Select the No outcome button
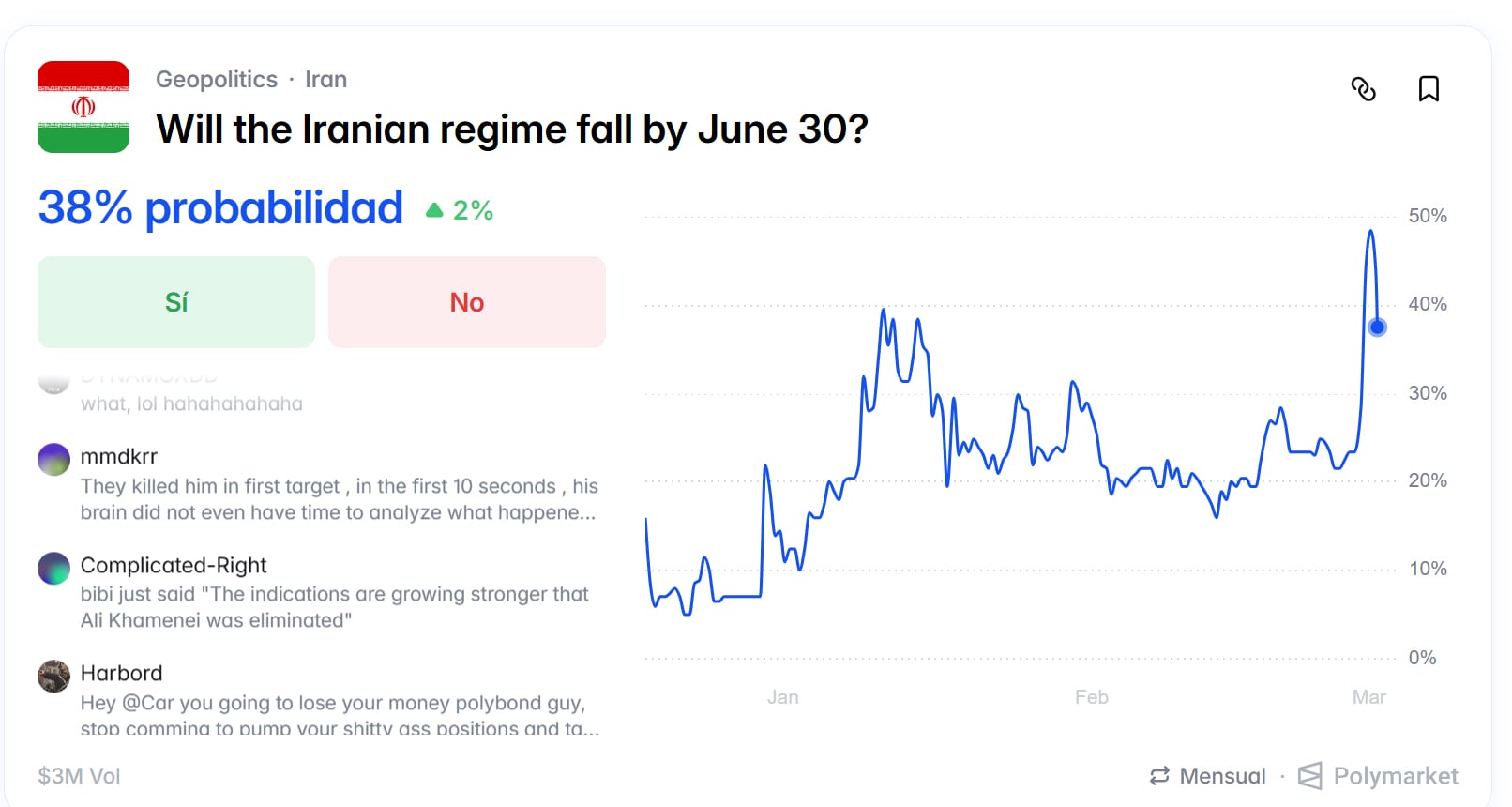The image size is (1512, 807). pos(467,302)
